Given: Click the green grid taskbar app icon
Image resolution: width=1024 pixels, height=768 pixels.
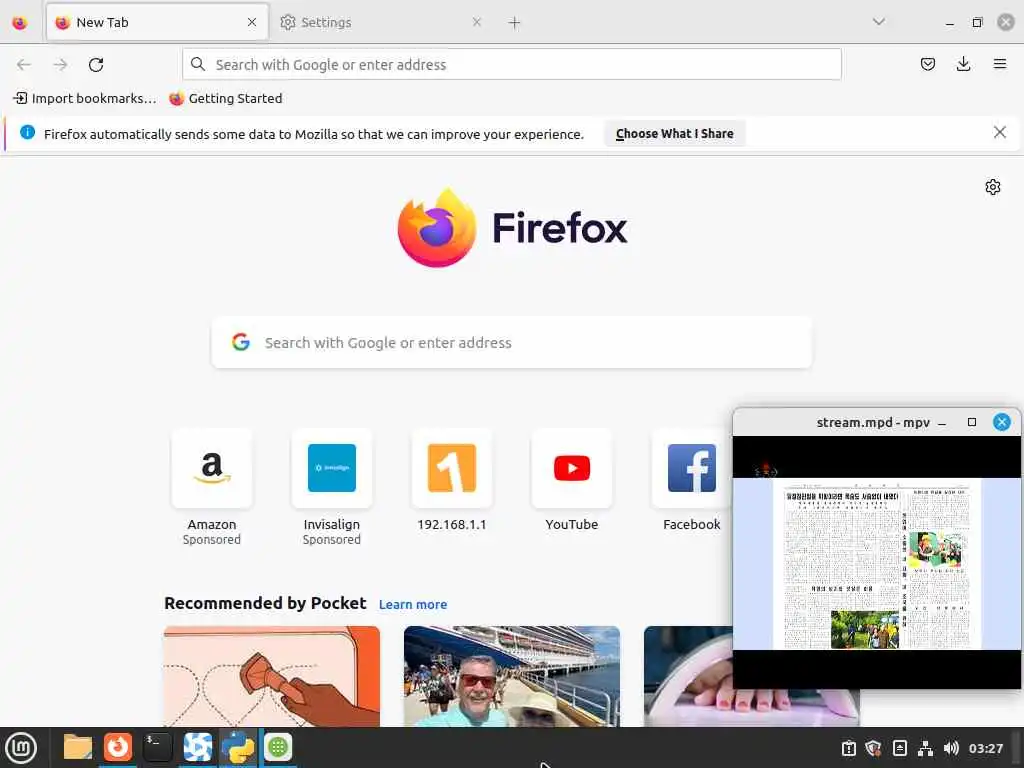Looking at the screenshot, I should (278, 747).
